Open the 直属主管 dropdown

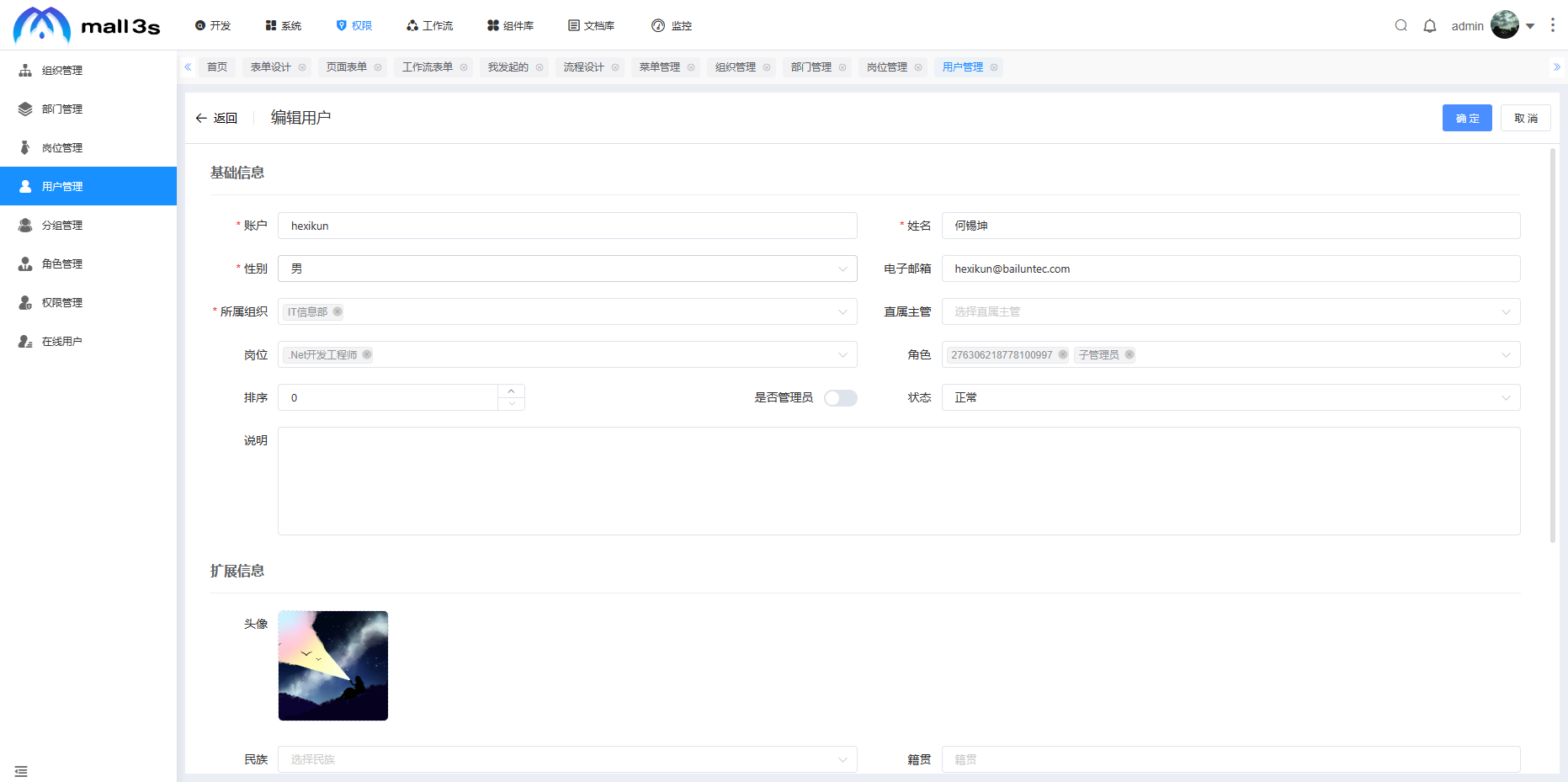(1231, 311)
